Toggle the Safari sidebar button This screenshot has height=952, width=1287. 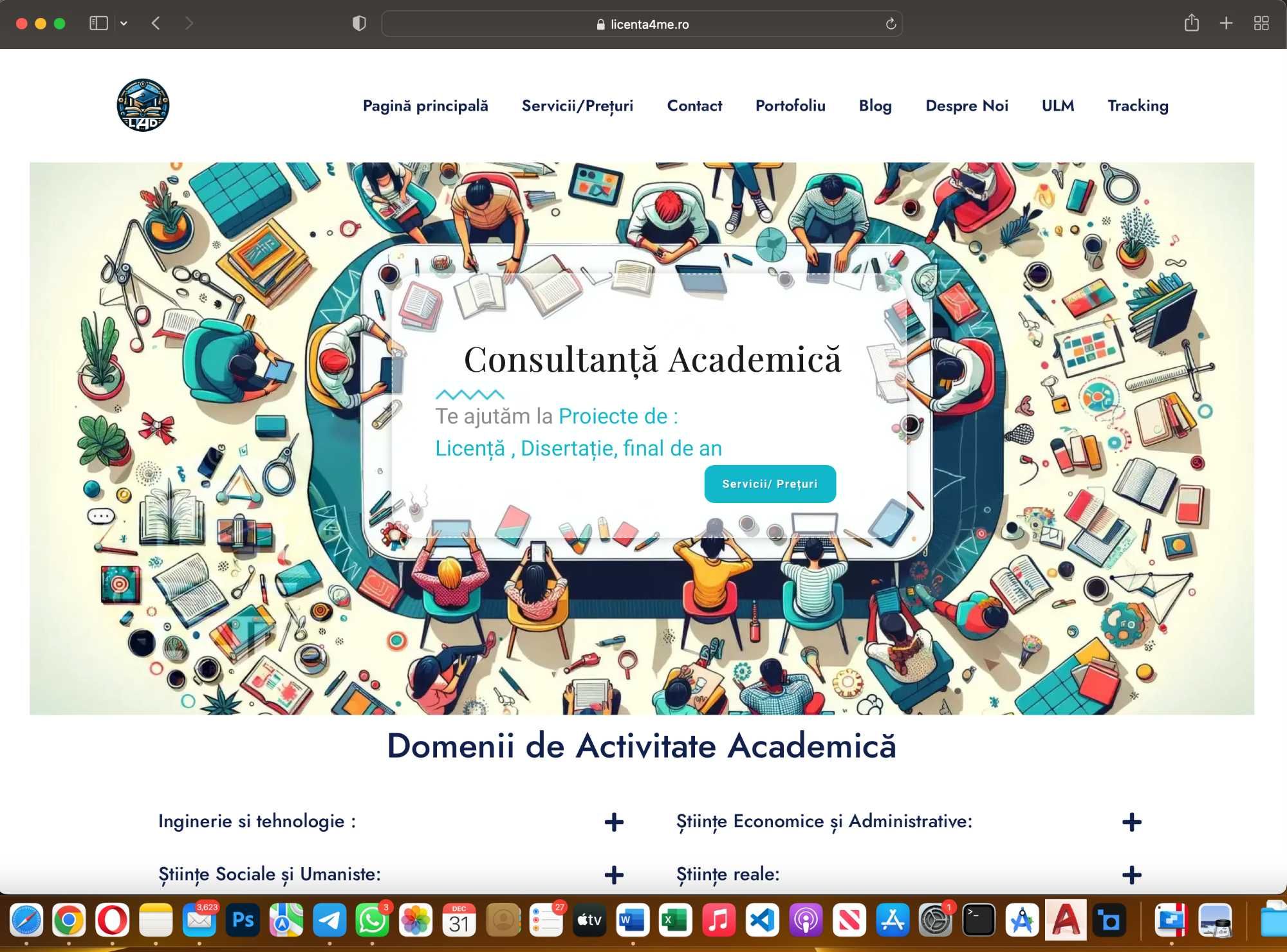coord(98,24)
